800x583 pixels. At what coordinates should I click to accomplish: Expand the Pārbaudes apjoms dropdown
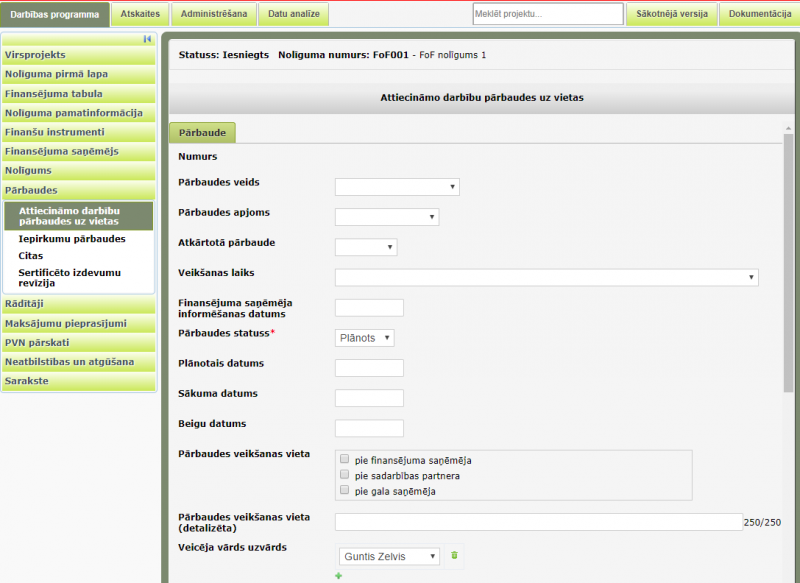[x=386, y=217]
